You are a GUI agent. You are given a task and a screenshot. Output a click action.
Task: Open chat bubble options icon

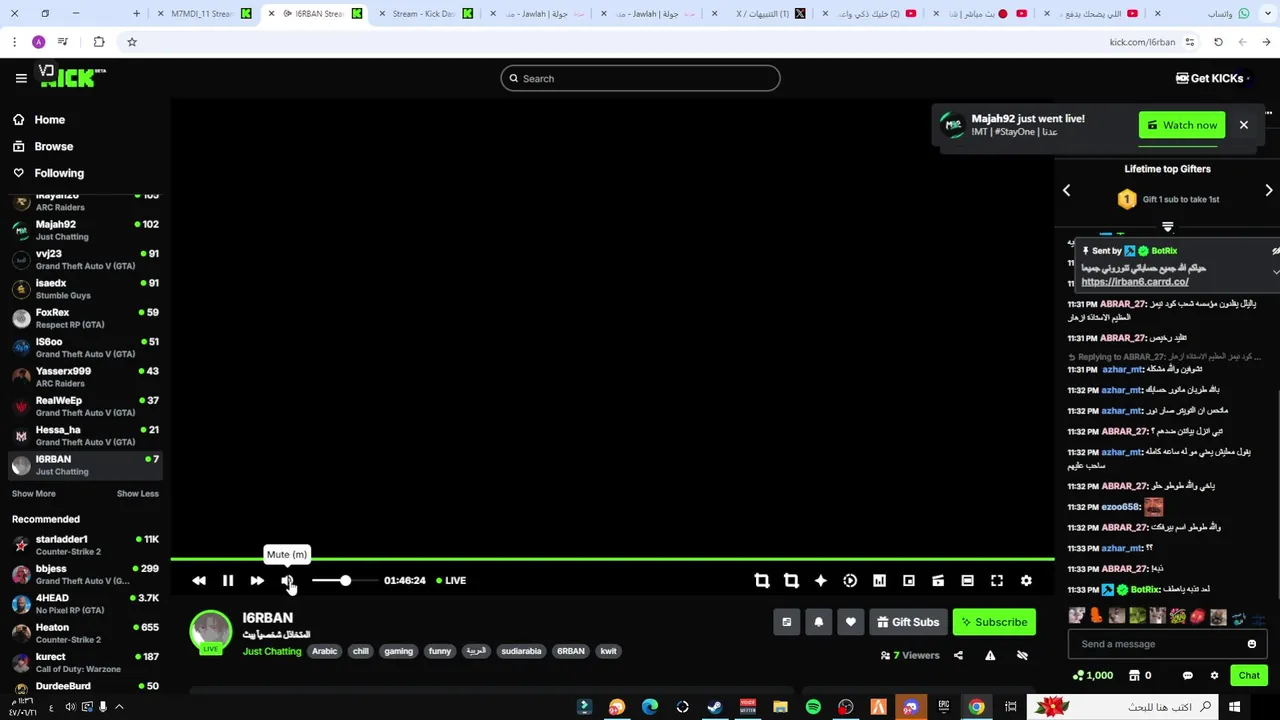point(1188,676)
